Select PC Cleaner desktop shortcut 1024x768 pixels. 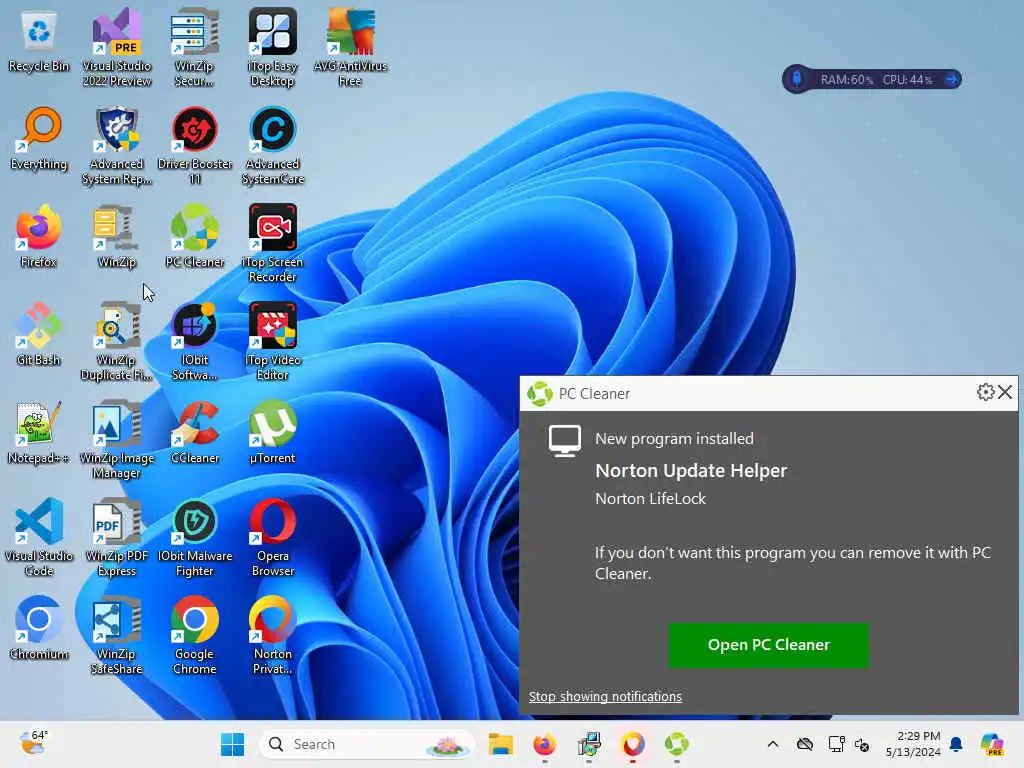point(195,236)
